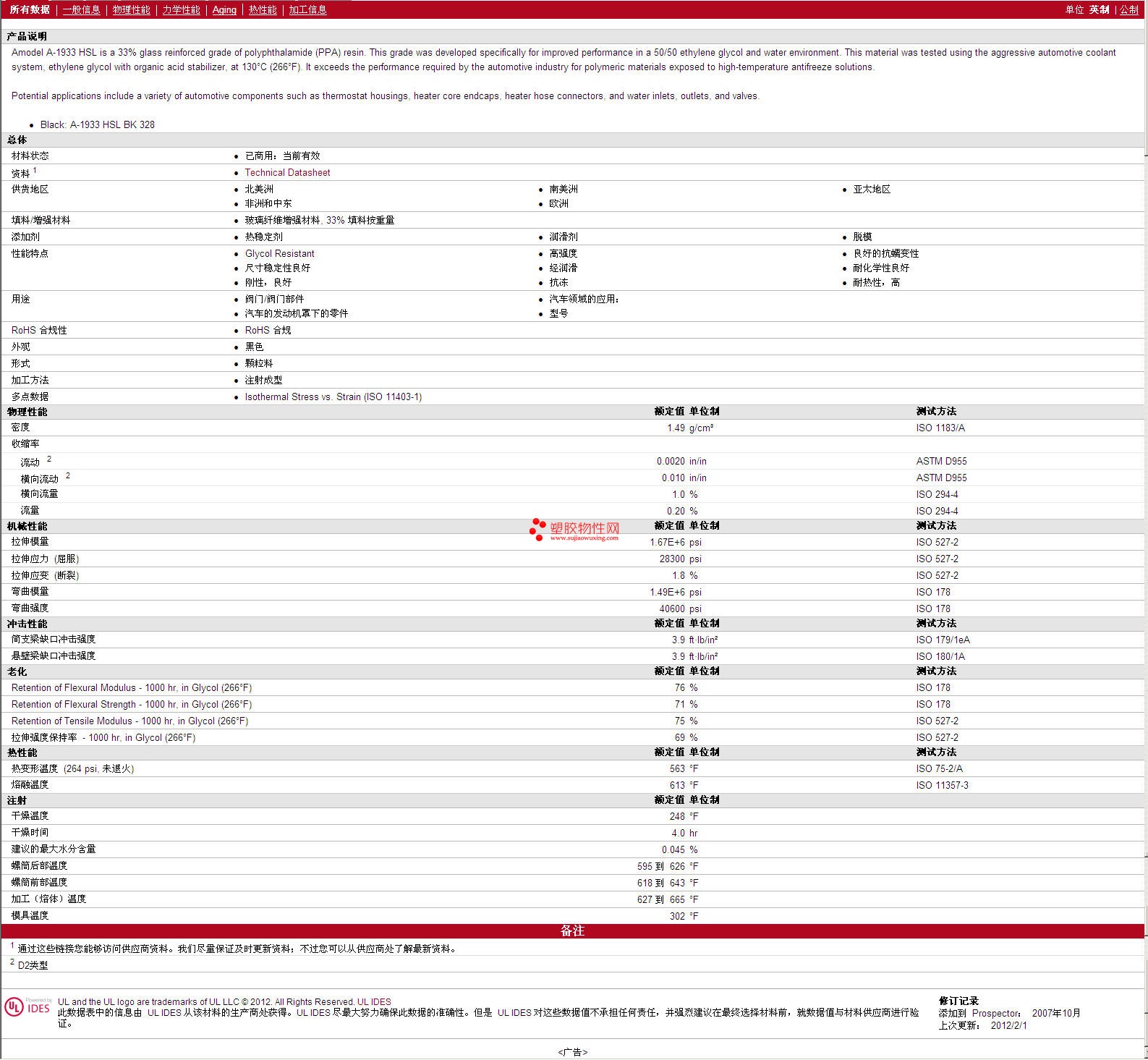Switch to the 一般信息 tab

point(81,9)
